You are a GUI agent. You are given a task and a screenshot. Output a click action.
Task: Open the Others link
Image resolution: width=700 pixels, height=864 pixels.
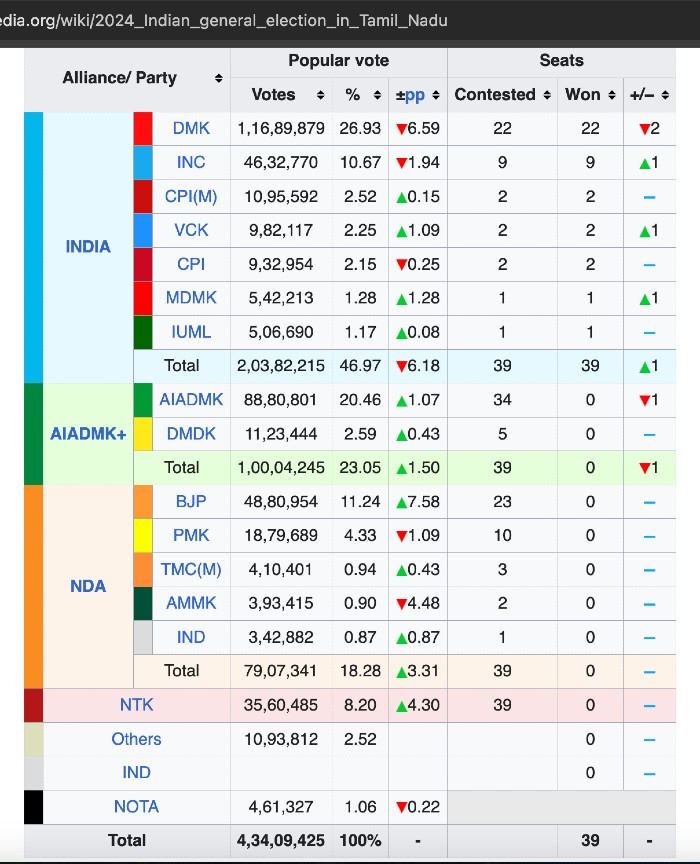point(136,739)
